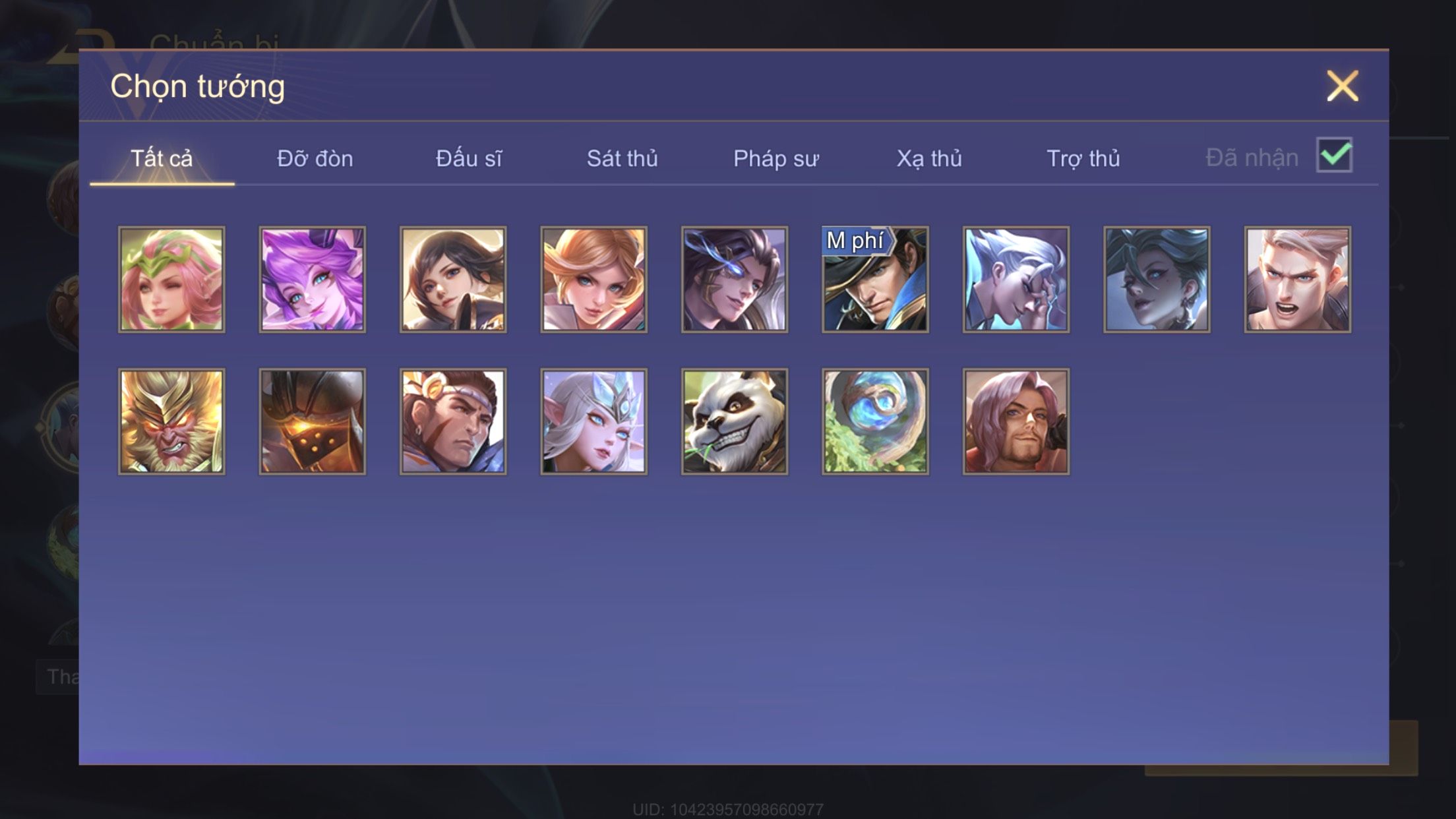Choose the golden monkey king hero
This screenshot has height=819, width=1456.
click(x=171, y=421)
